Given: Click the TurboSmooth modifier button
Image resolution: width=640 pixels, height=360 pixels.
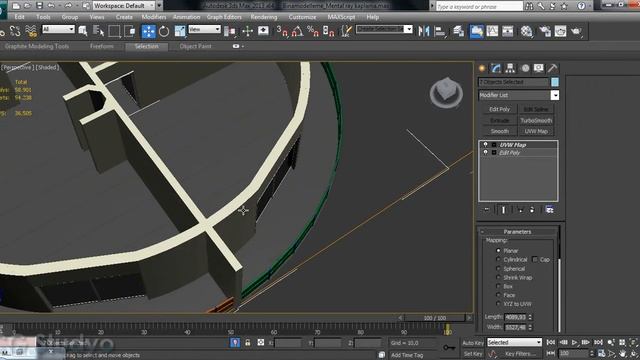Looking at the screenshot, I should (536, 120).
